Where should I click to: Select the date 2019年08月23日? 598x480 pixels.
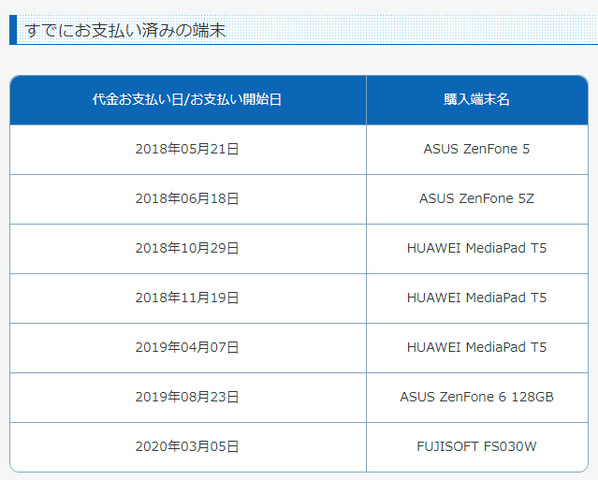click(x=187, y=397)
